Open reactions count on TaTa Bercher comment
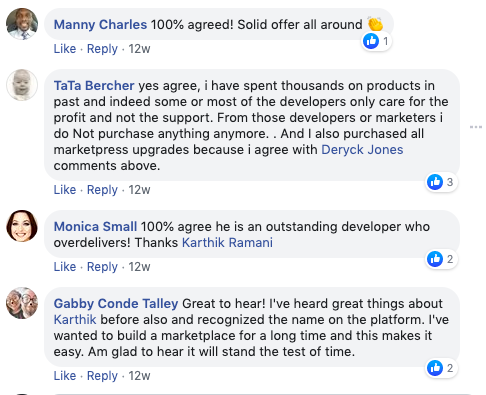Screen dimensions: 486x395 pos(442,182)
